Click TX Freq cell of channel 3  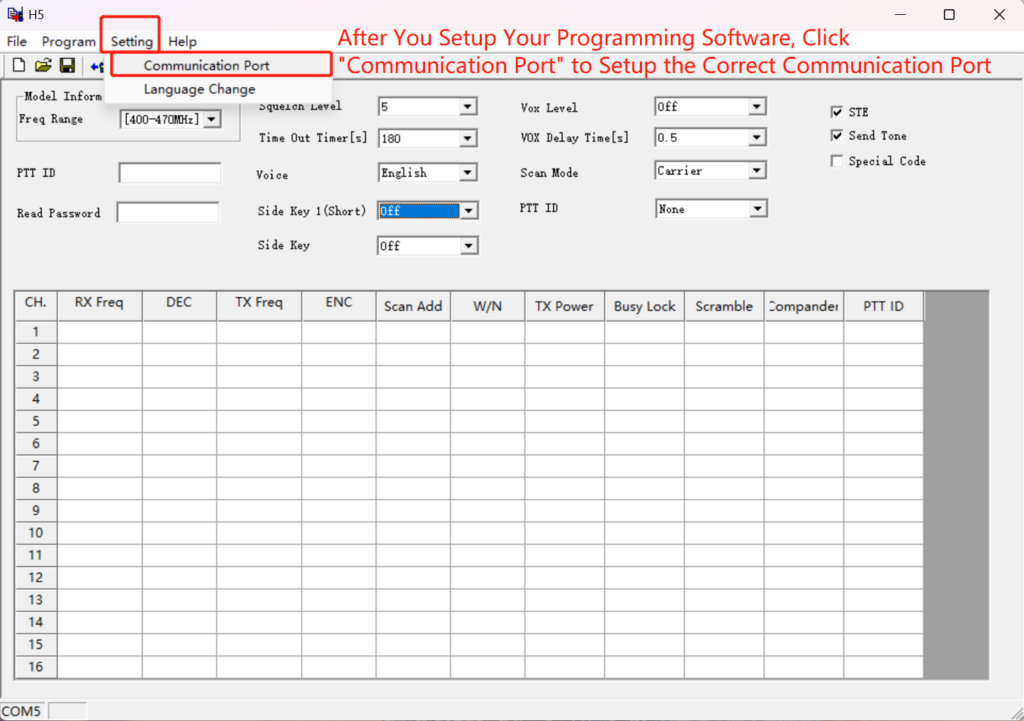pyautogui.click(x=259, y=376)
